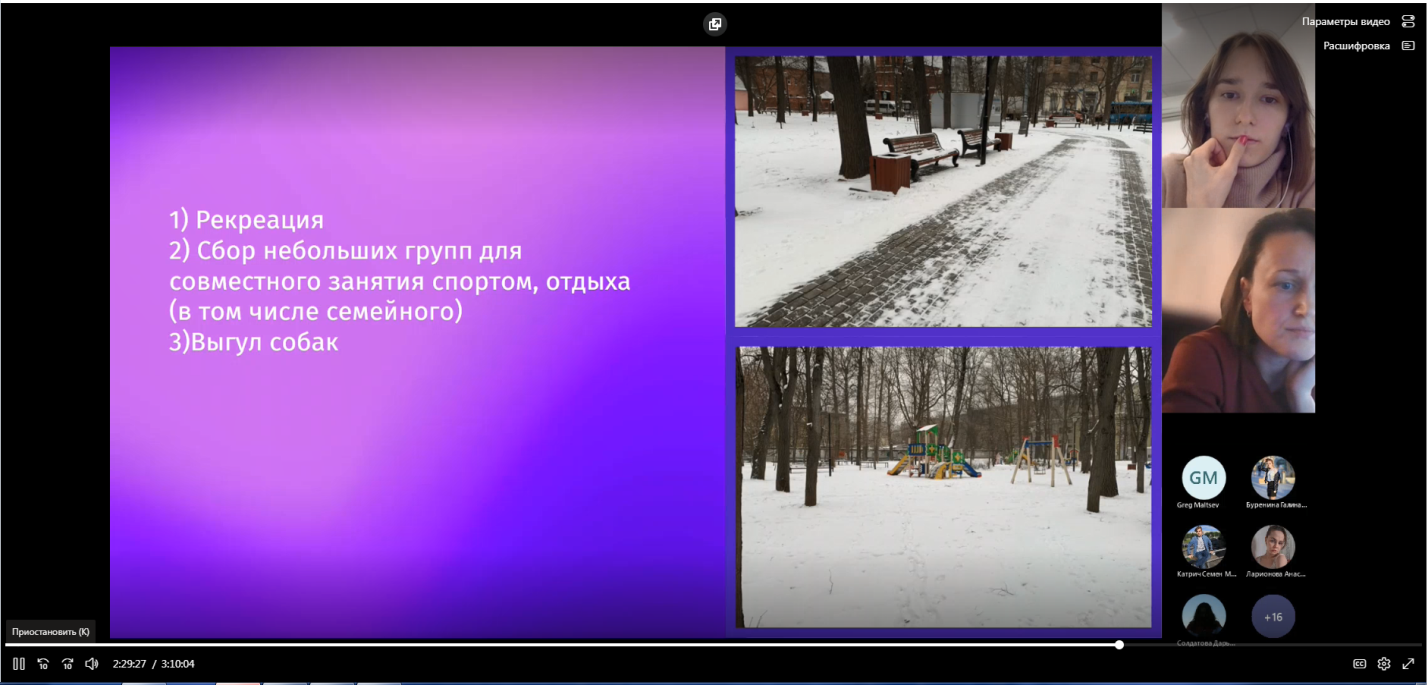Open the Расшифровка transcript panel

[x=1356, y=45]
